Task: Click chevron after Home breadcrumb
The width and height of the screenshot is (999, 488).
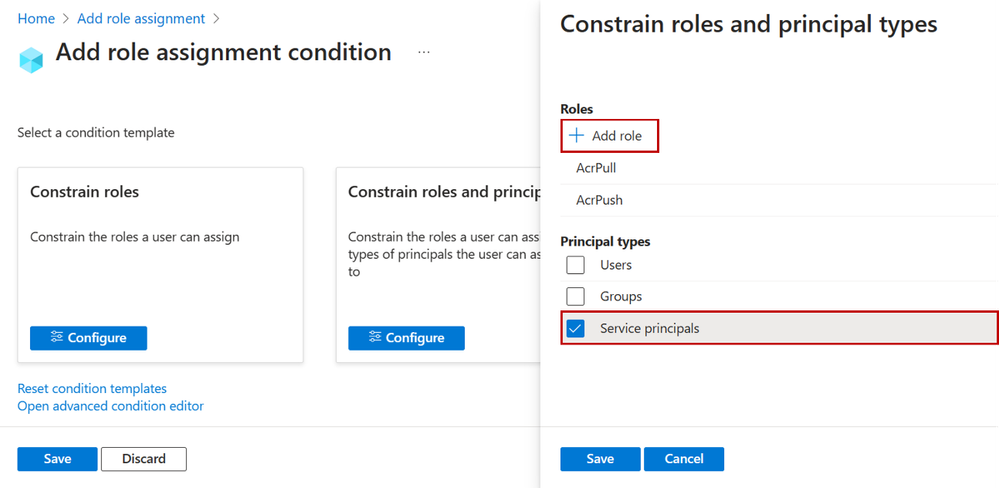Action: tap(66, 19)
